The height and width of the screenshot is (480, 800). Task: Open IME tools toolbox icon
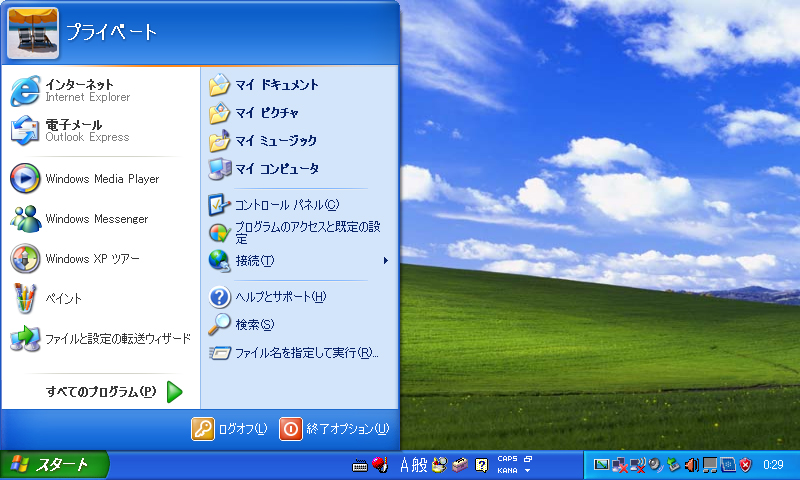[460, 465]
